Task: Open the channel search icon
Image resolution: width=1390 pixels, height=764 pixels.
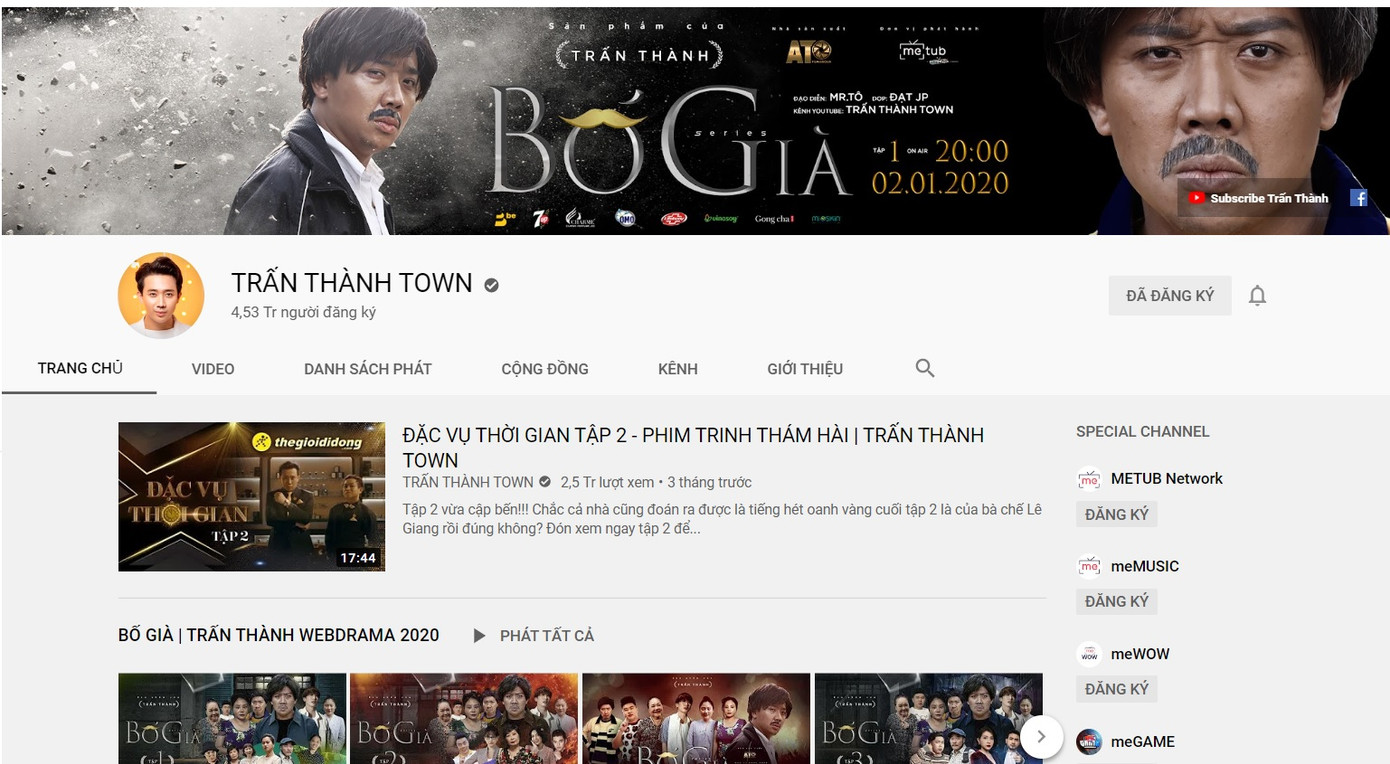Action: [x=924, y=368]
